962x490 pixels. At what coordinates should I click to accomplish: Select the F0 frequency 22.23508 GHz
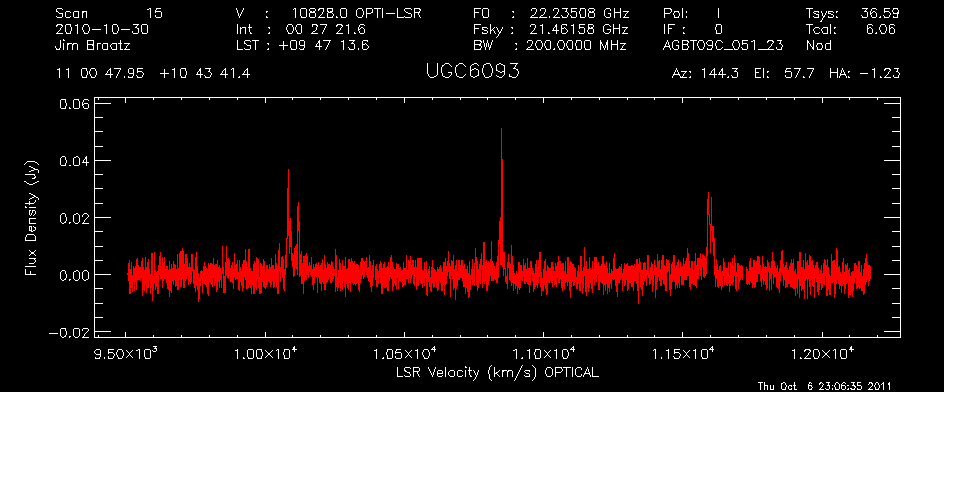pyautogui.click(x=579, y=13)
